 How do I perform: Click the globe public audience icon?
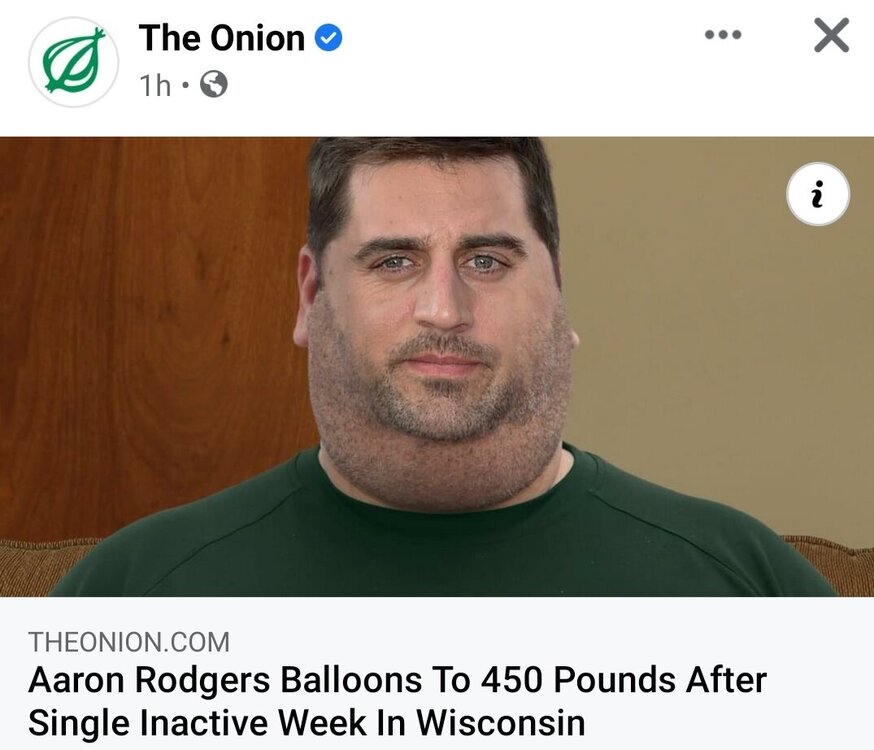[x=214, y=84]
